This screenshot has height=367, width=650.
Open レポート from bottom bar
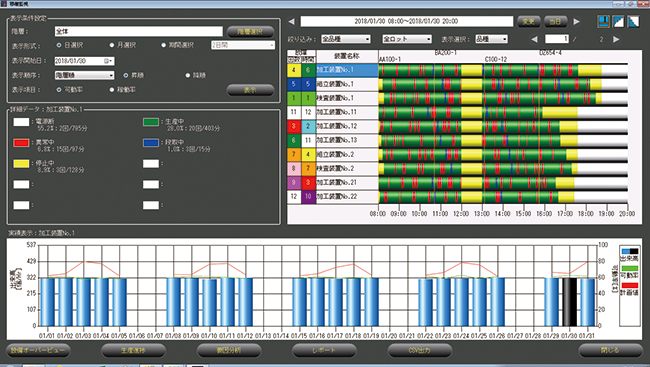[x=324, y=350]
